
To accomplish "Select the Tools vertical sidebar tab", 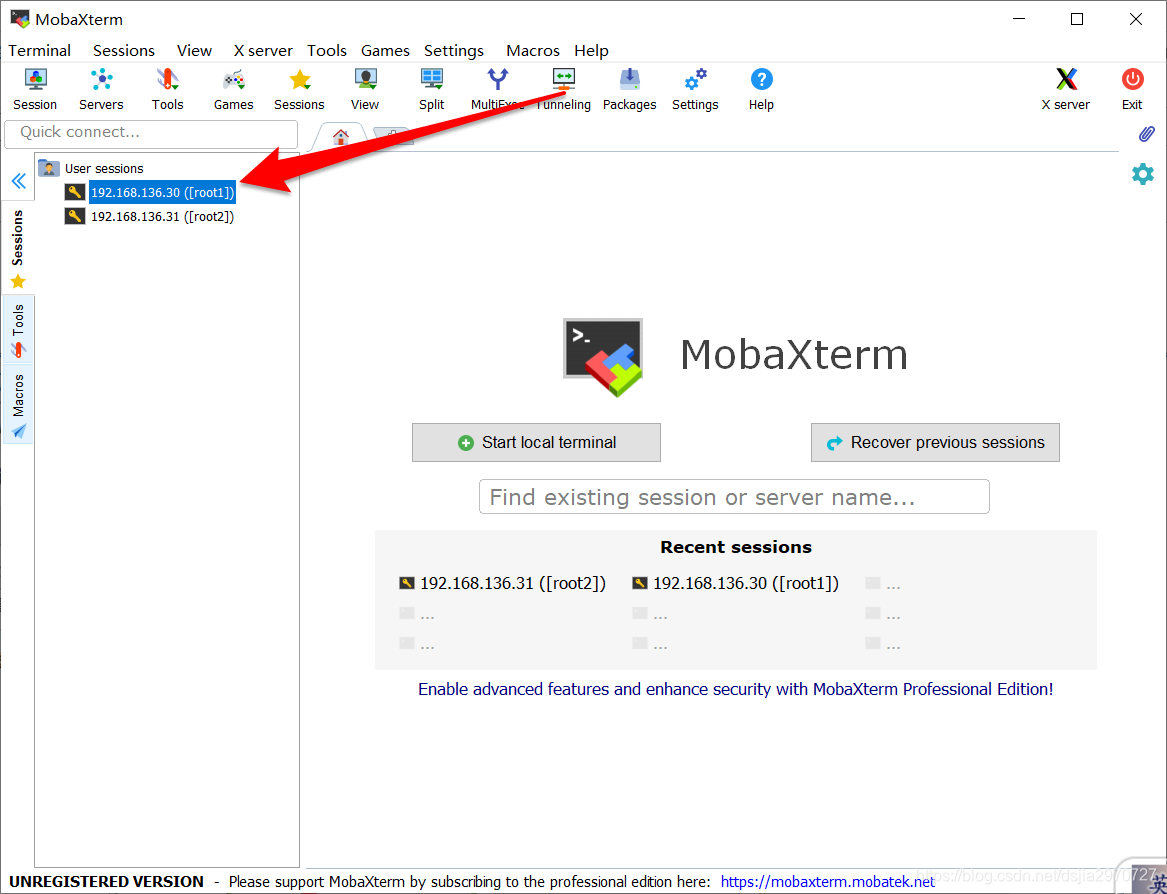I will coord(18,330).
